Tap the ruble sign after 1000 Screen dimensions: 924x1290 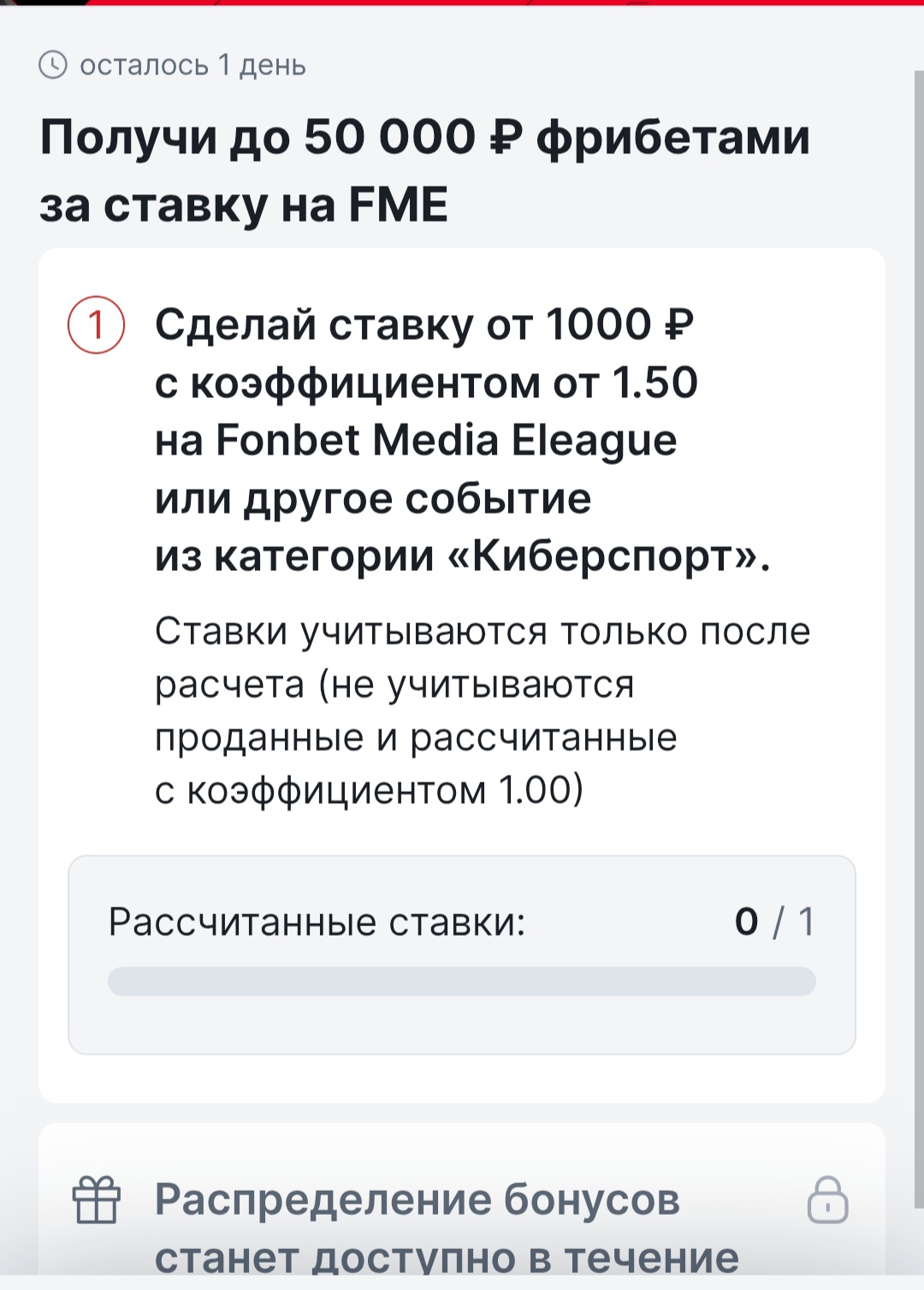(678, 324)
